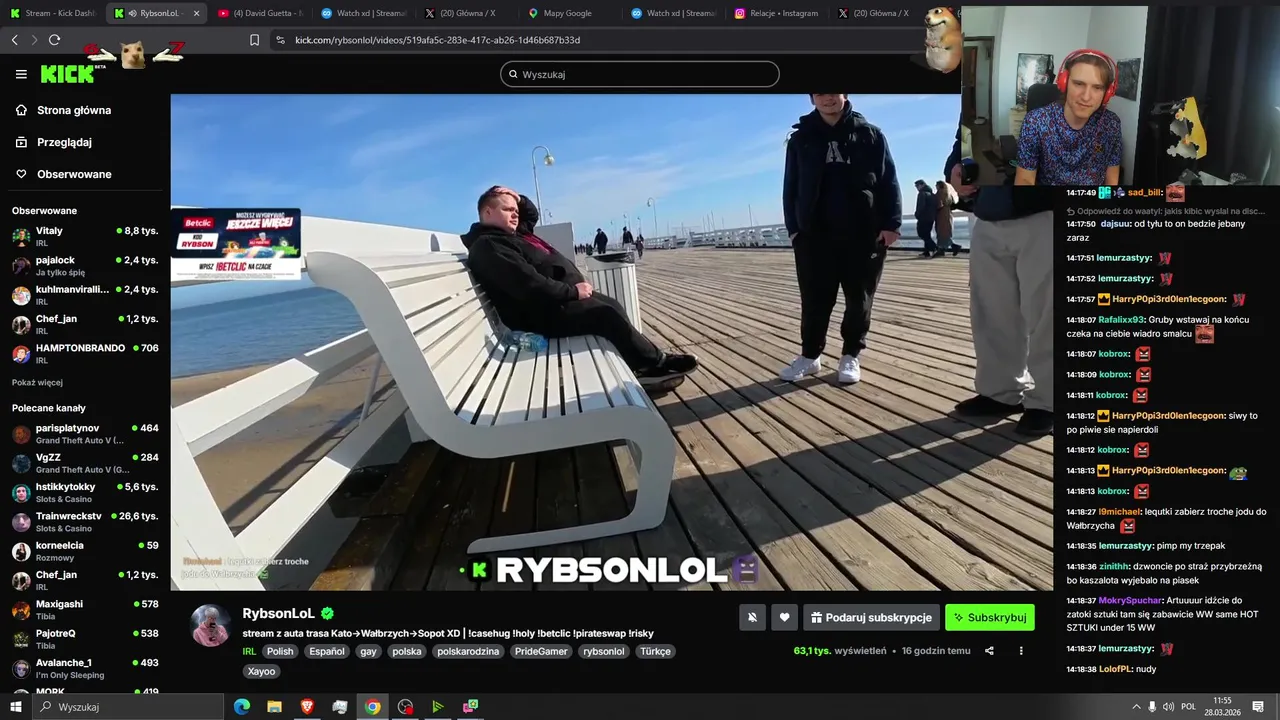Switch to first Watch xd Streamable tab
Screen dimensions: 1280x720
point(363,13)
